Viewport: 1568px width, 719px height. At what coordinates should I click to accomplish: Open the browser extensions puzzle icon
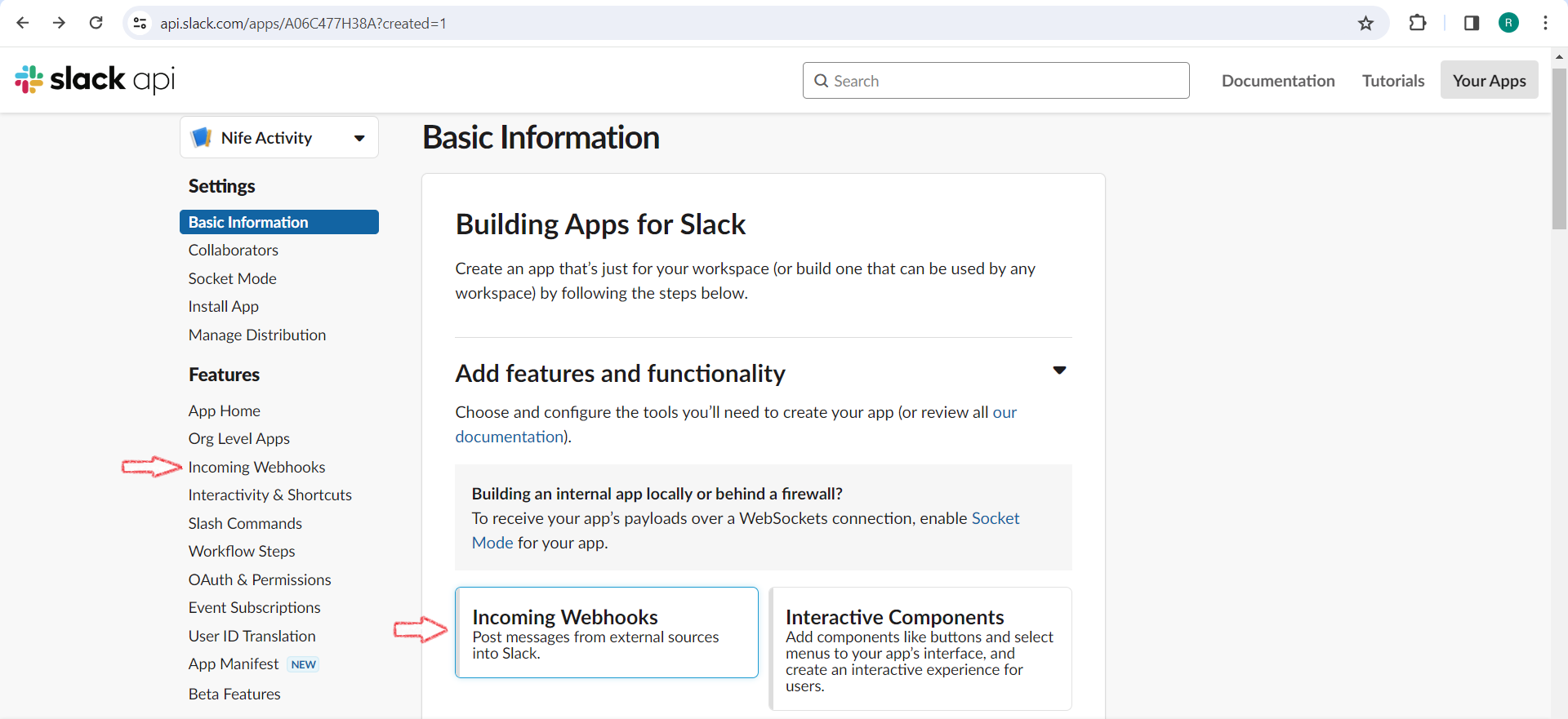1418,23
